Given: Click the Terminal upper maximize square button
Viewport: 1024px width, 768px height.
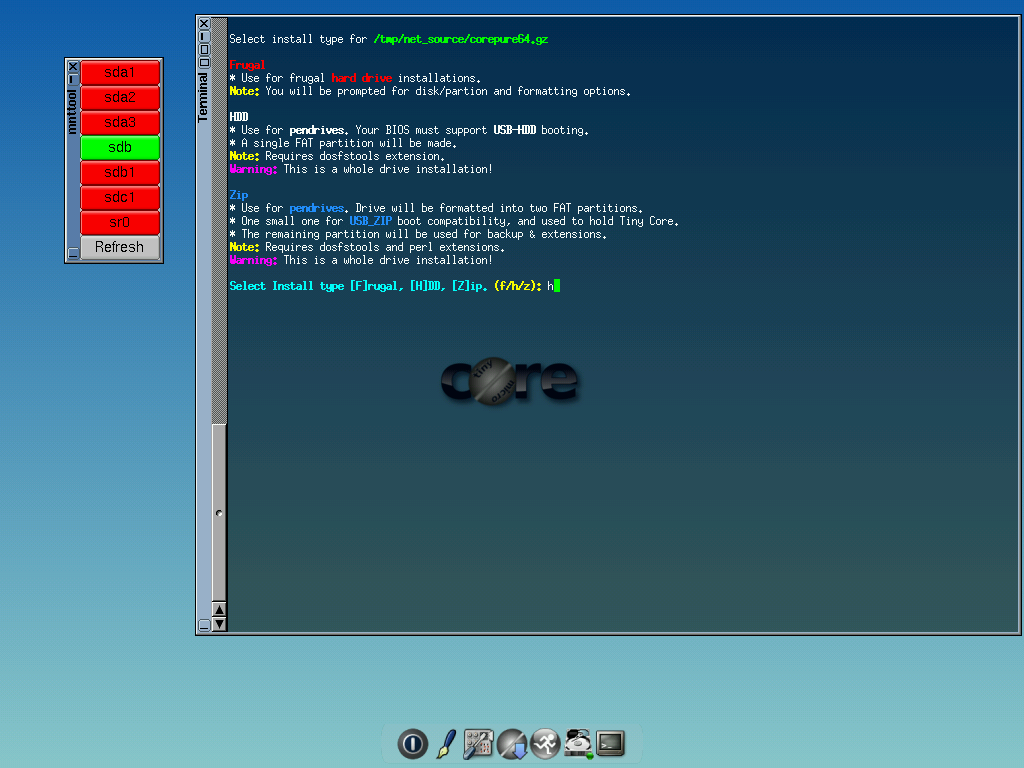Looking at the screenshot, I should point(204,49).
